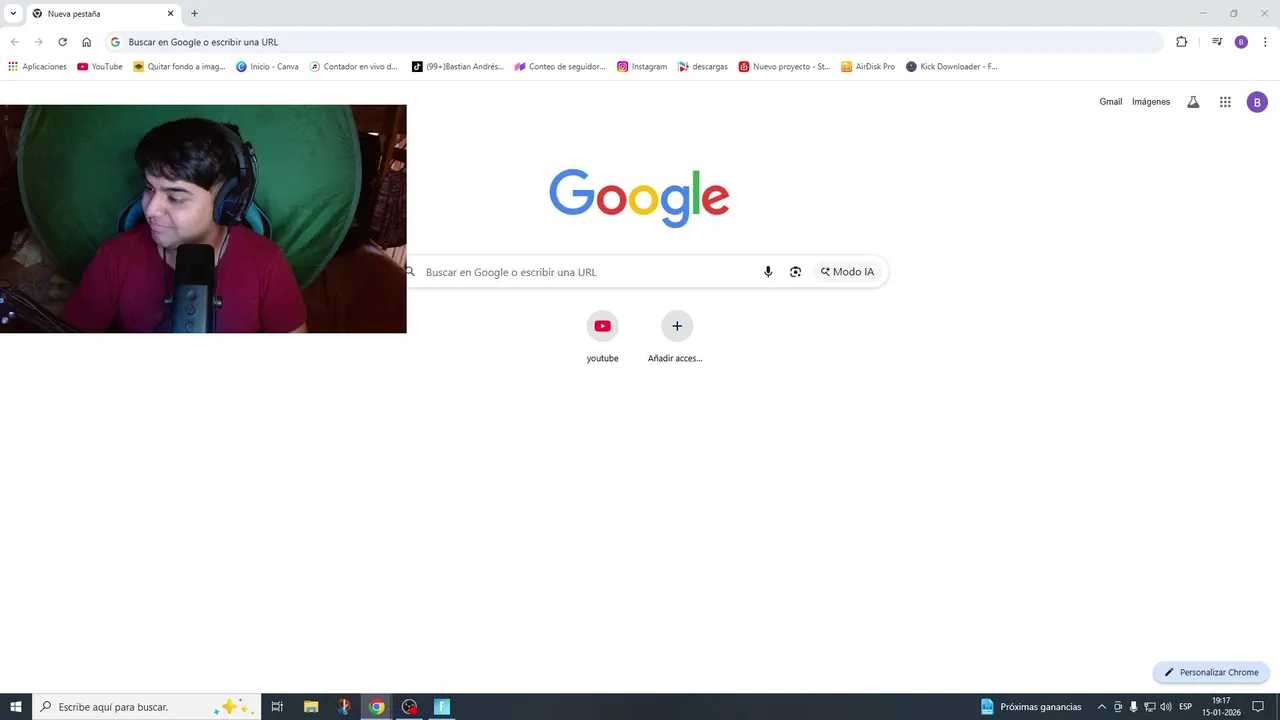Click the Google logo
Screen dimensions: 1280x720
pyautogui.click(x=639, y=197)
